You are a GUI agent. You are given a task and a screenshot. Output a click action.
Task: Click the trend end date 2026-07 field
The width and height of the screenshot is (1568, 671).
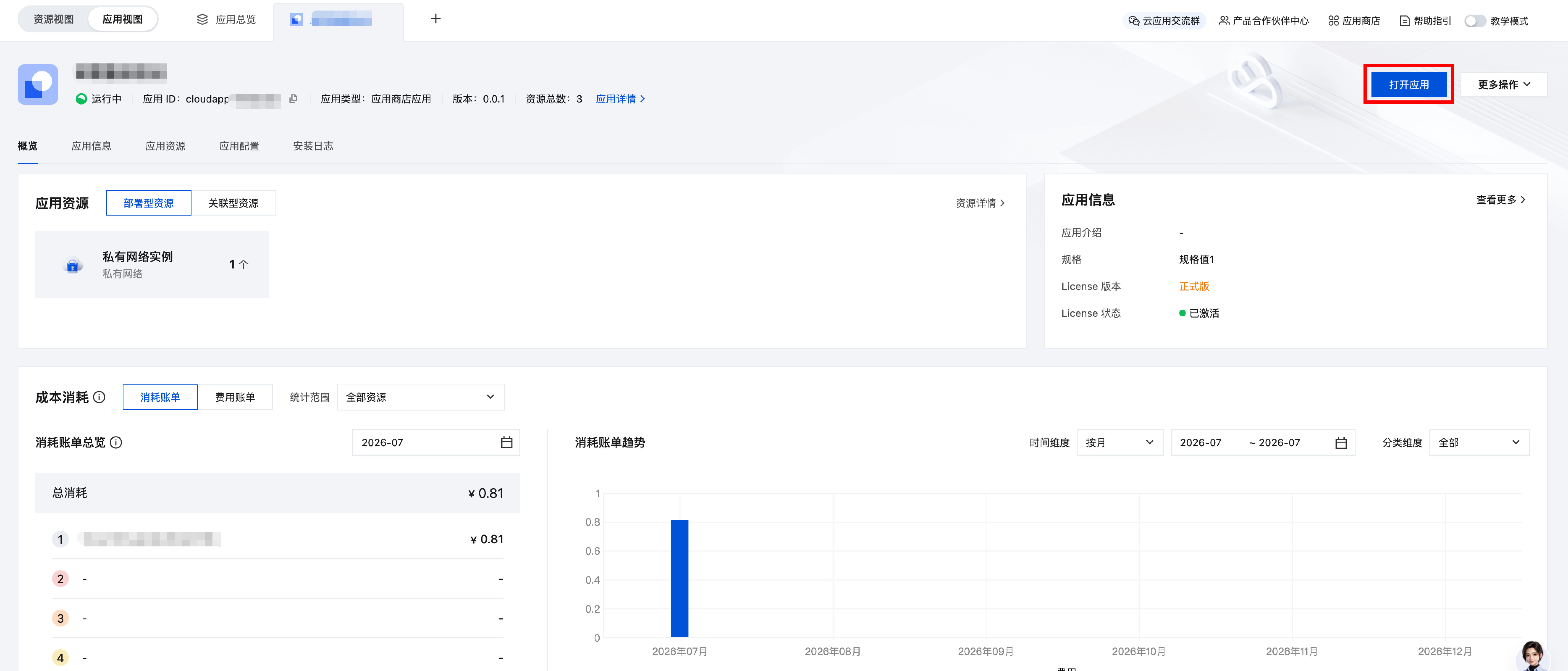coord(1280,443)
